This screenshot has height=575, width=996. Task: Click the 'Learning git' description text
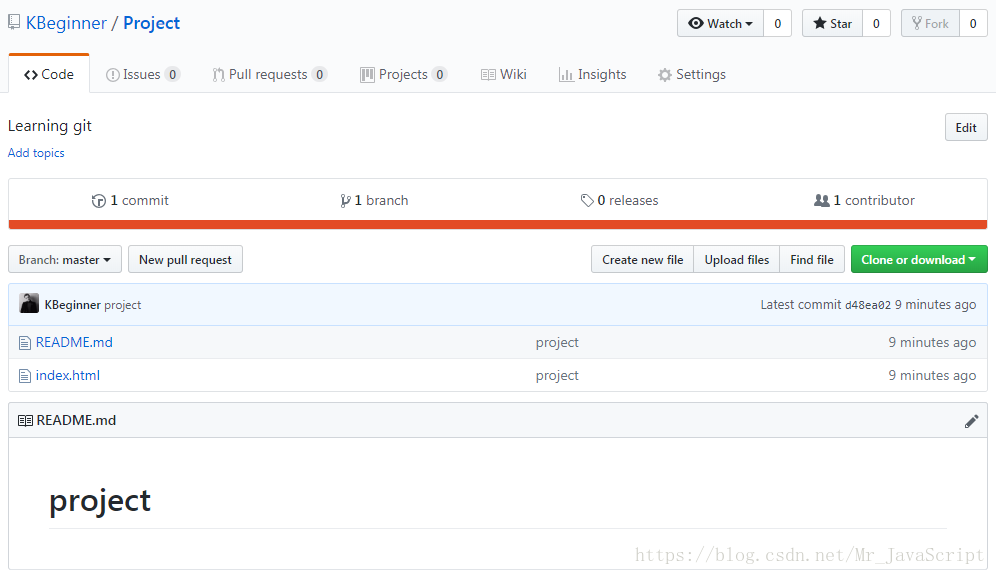click(x=50, y=126)
